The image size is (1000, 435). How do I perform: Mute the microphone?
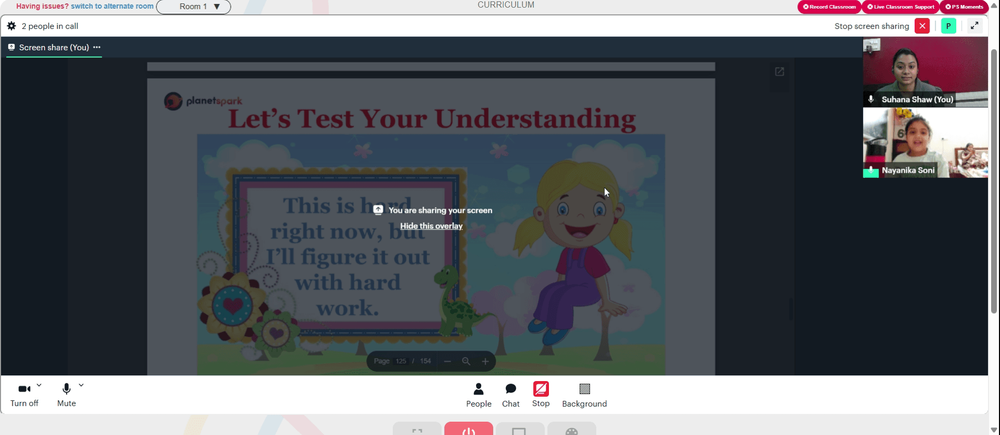[x=66, y=395]
